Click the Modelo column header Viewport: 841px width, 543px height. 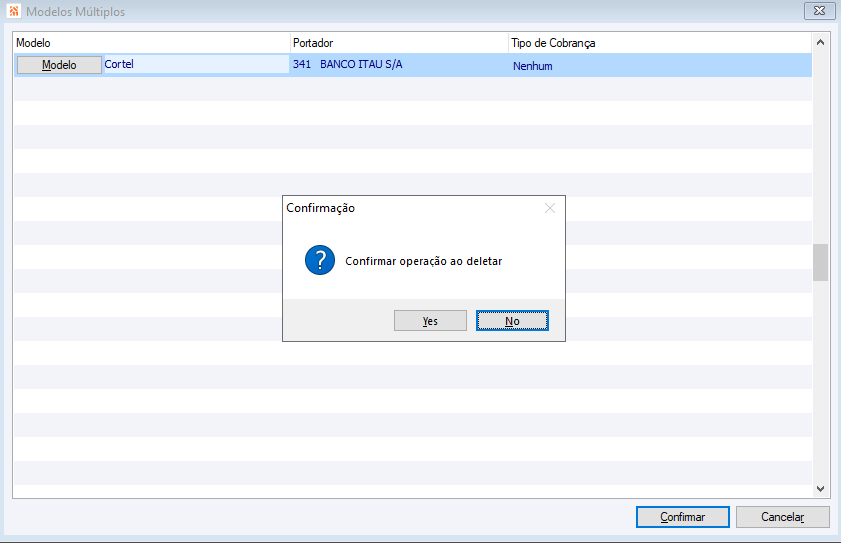tap(152, 43)
